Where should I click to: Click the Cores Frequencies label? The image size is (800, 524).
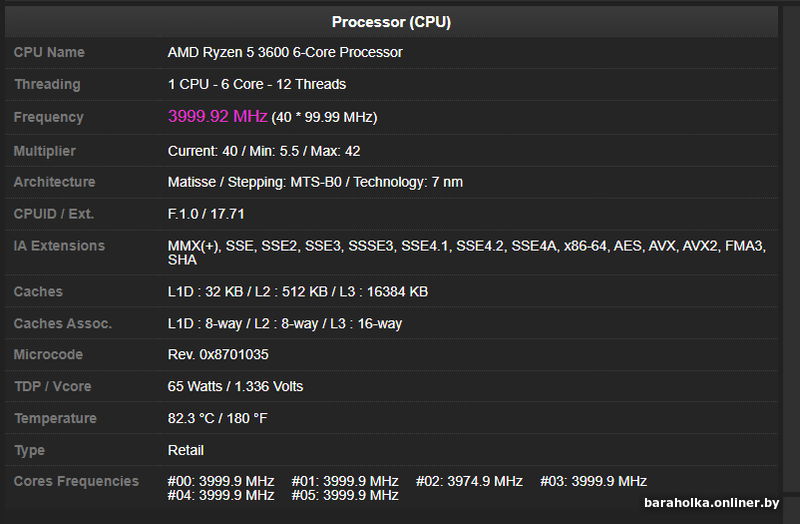point(76,481)
